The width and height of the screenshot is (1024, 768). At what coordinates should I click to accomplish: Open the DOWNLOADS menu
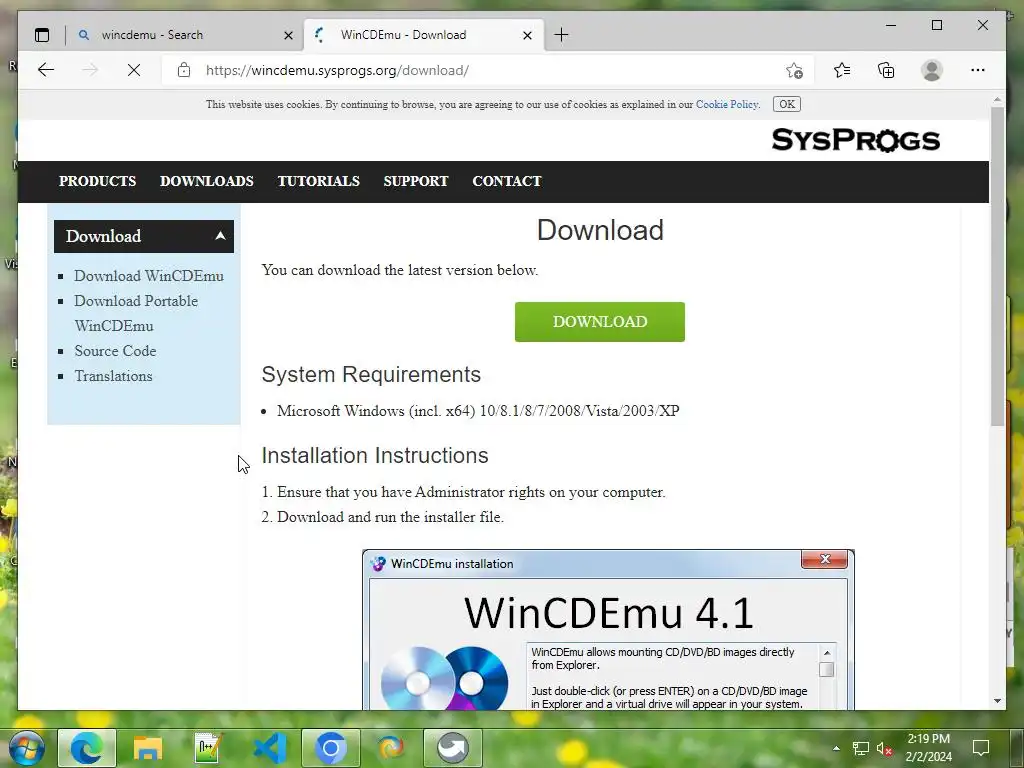[x=206, y=181]
